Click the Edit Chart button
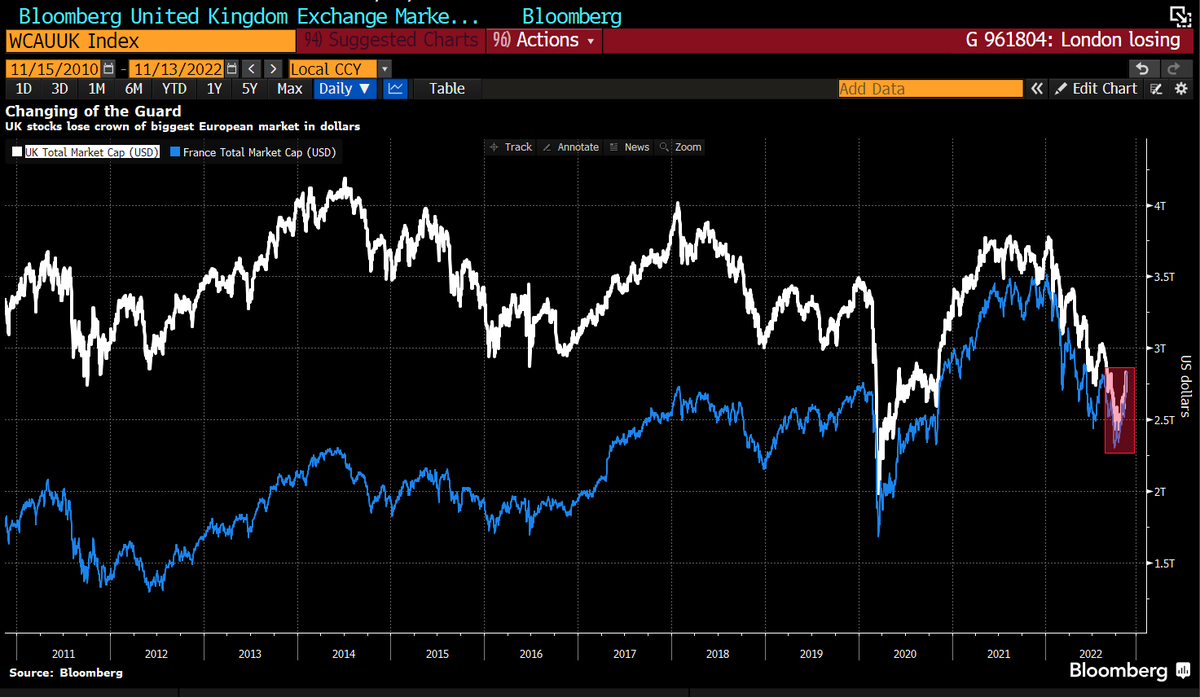Viewport: 1200px width, 697px height. click(1096, 89)
